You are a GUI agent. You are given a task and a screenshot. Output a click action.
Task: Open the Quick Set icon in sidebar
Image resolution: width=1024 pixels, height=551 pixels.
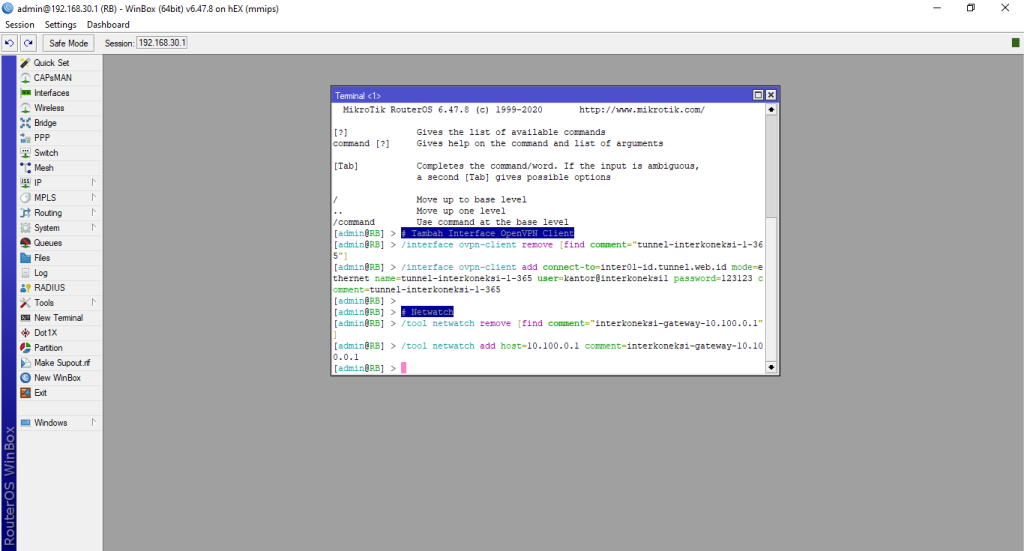(x=26, y=63)
